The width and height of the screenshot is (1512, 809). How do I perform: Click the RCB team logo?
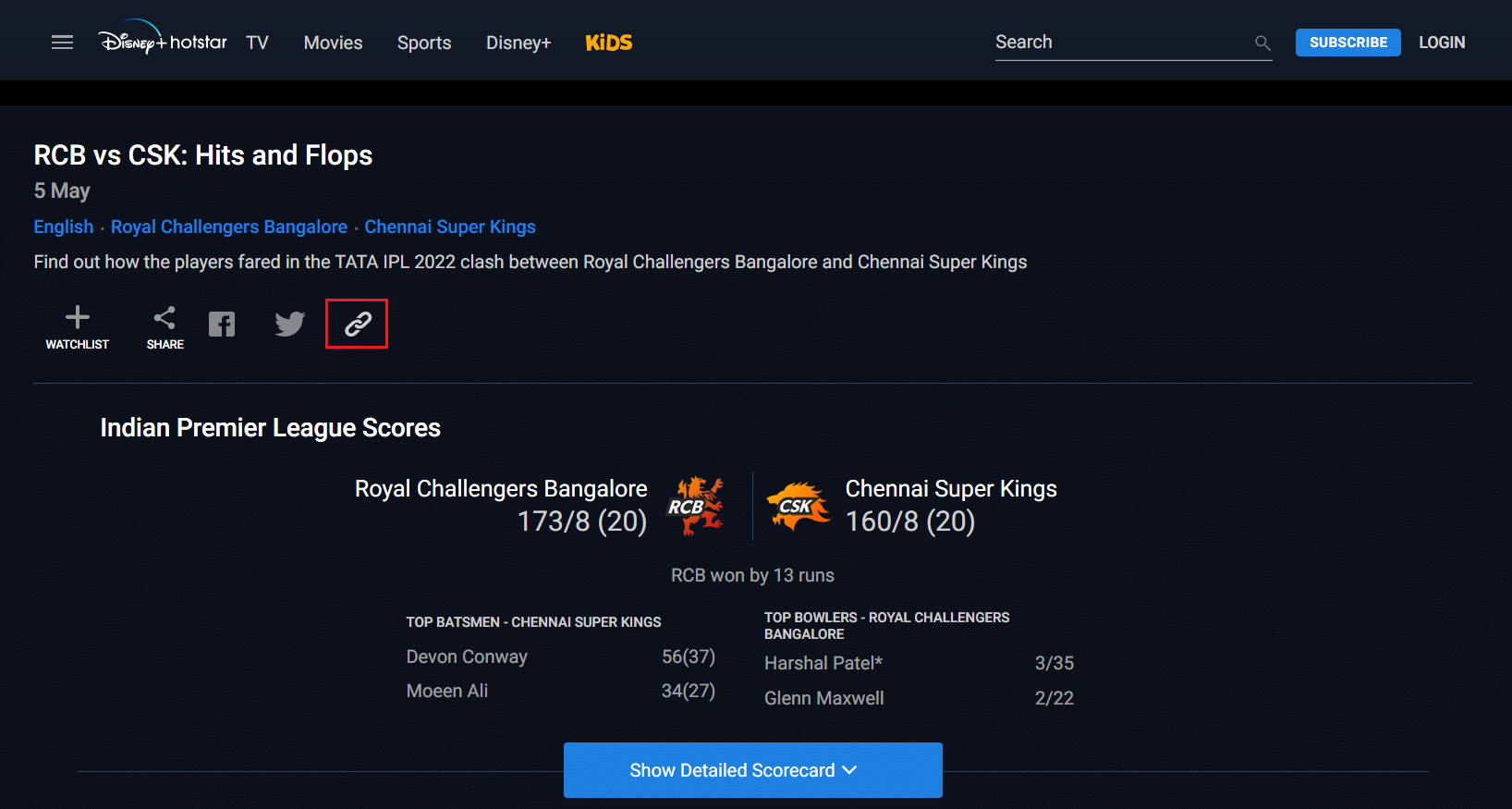pos(696,506)
